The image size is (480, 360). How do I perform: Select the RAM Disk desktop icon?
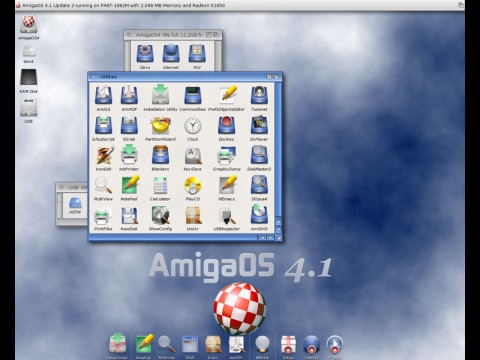click(x=29, y=78)
